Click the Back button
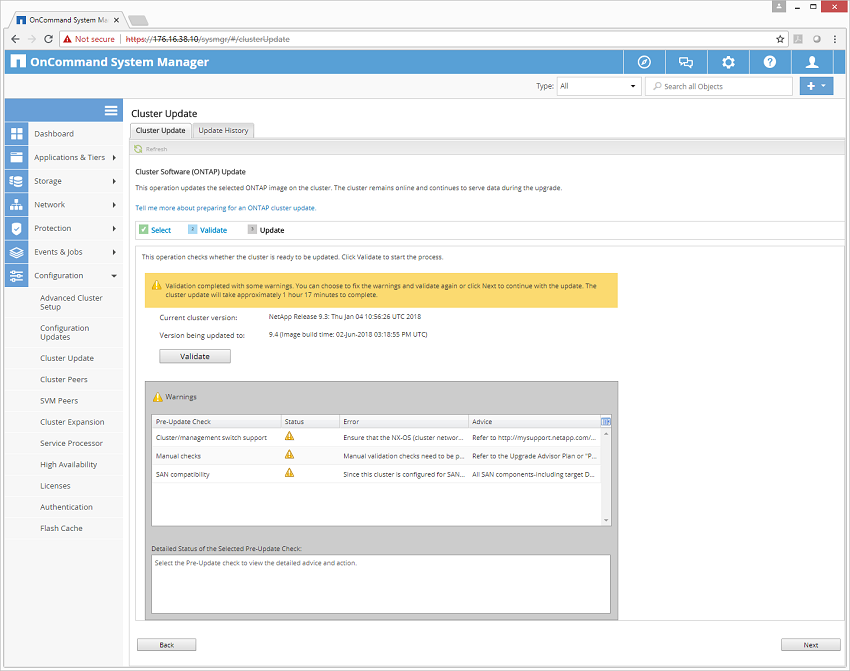This screenshot has height=671, width=850. coord(166,644)
